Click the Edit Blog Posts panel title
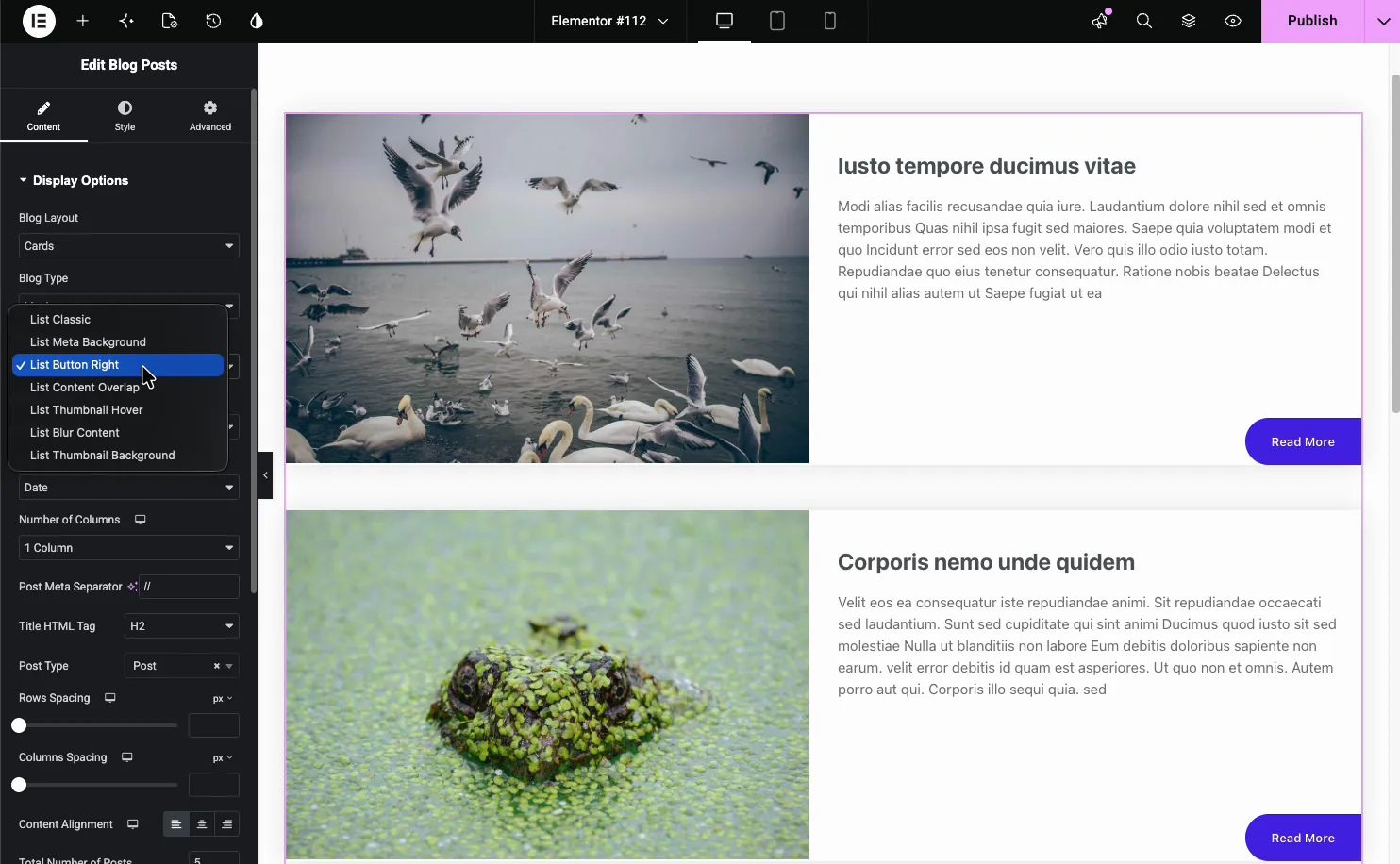The height and width of the screenshot is (864, 1400). [128, 65]
